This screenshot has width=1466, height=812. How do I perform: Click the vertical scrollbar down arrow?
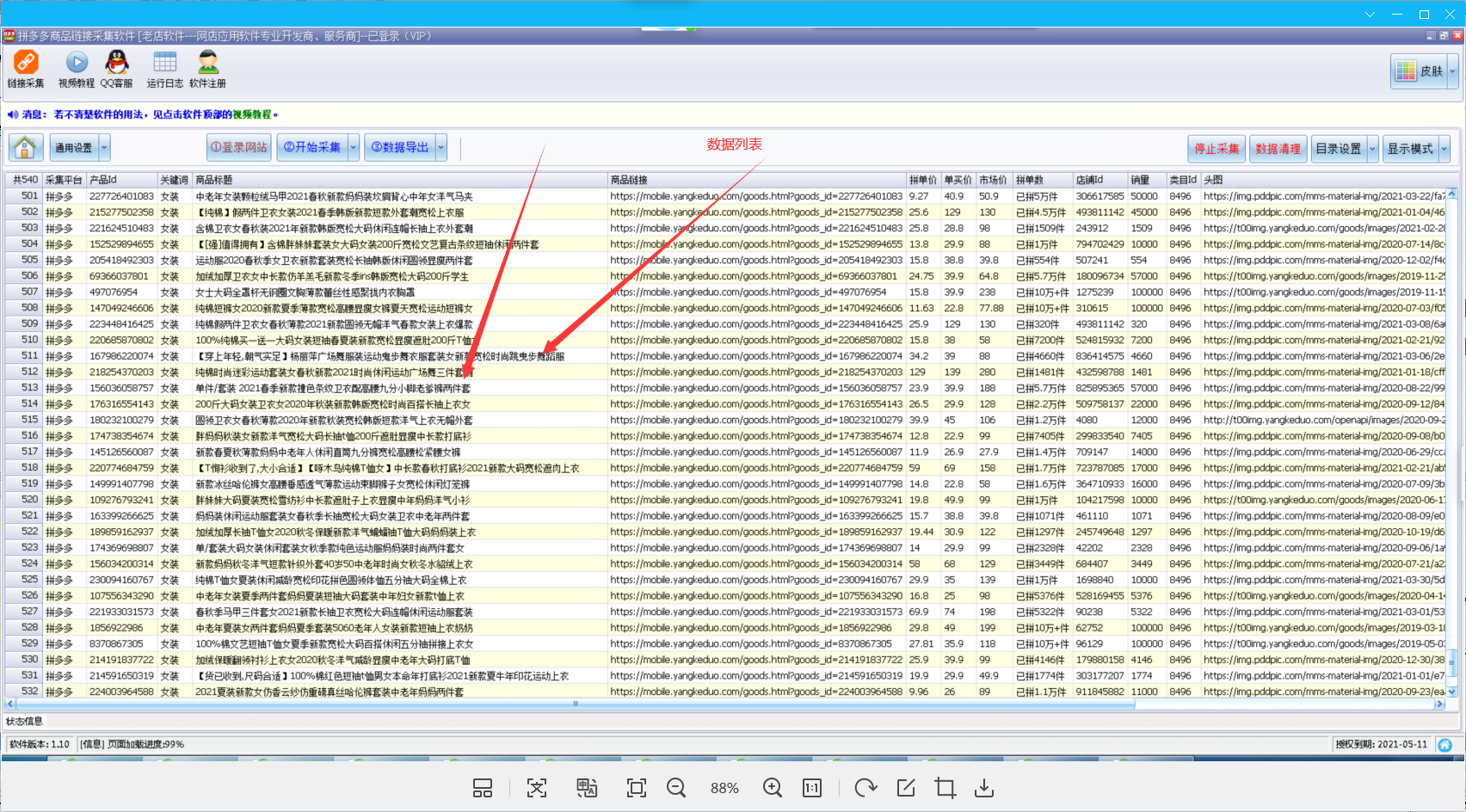(x=1452, y=692)
